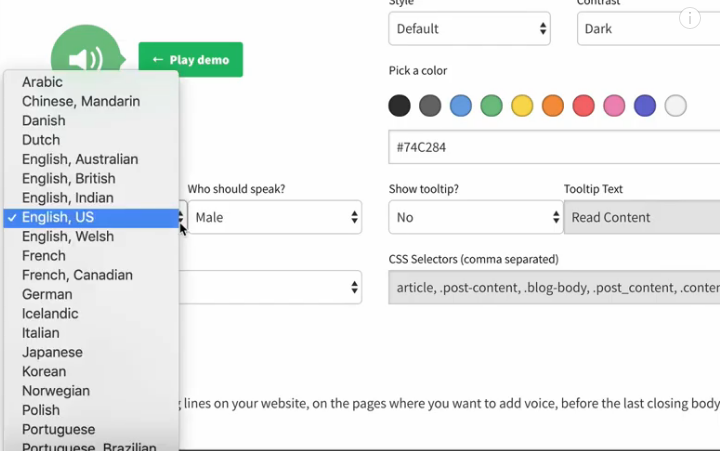Pick the green color swatch
The width and height of the screenshot is (720, 451).
(491, 106)
